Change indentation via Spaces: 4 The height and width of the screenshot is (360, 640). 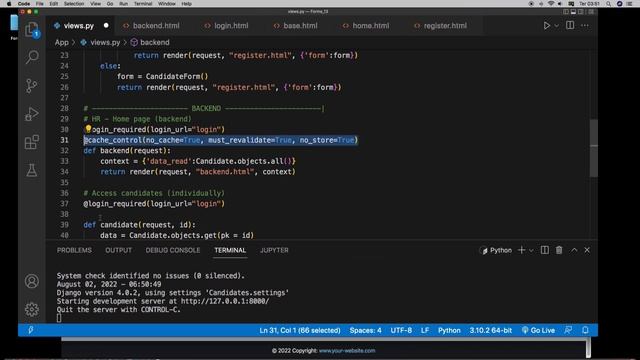click(365, 330)
